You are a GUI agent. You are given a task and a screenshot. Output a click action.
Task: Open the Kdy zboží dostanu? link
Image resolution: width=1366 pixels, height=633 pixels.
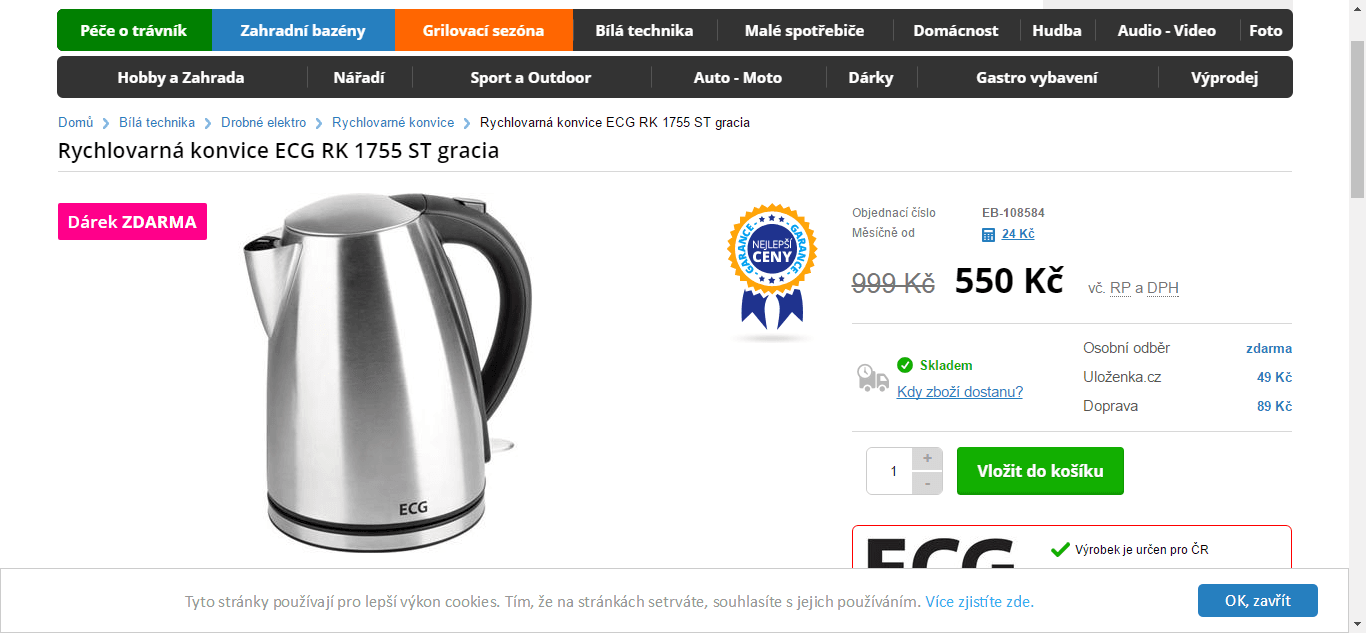(960, 391)
